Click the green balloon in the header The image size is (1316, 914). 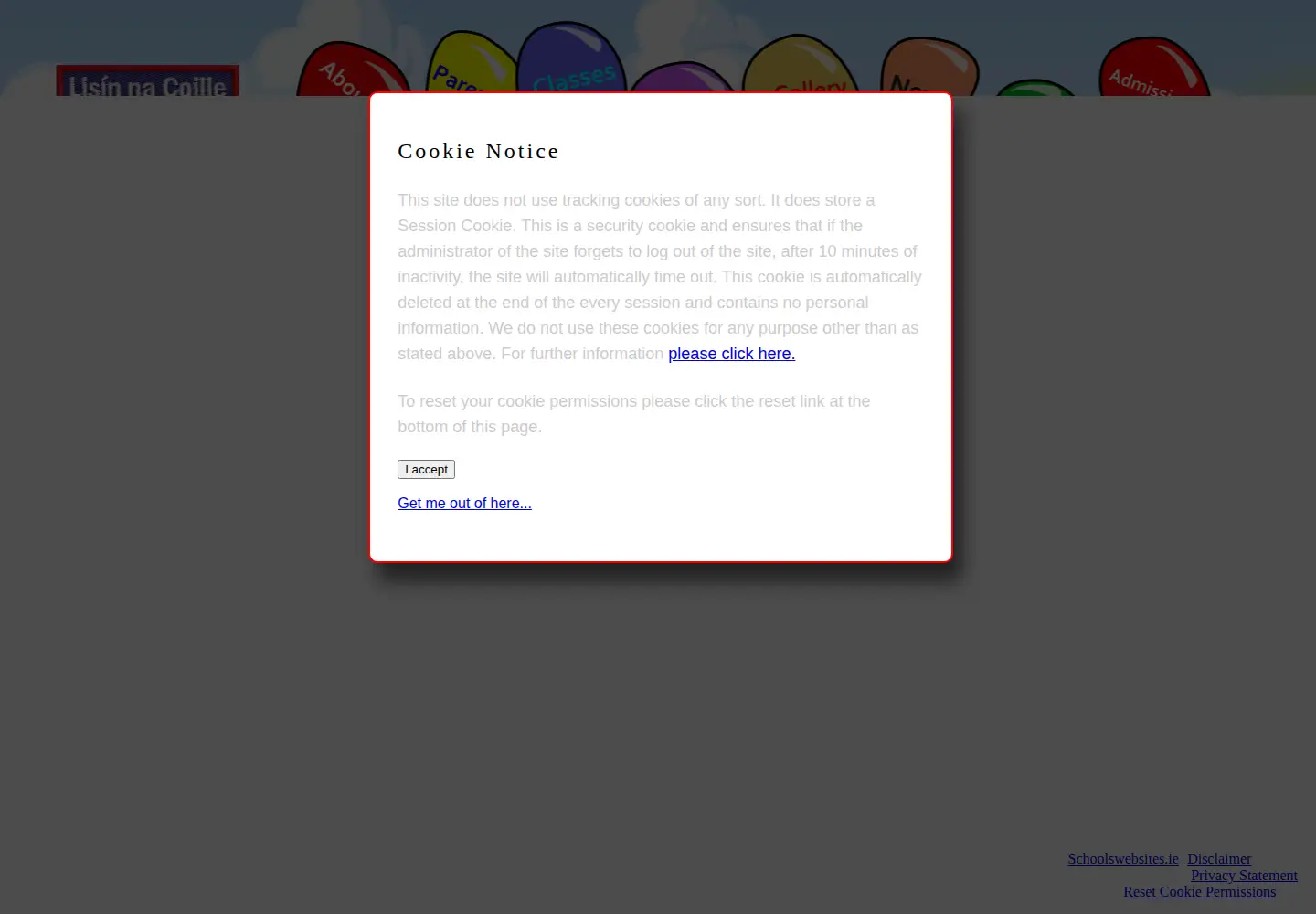1035,88
